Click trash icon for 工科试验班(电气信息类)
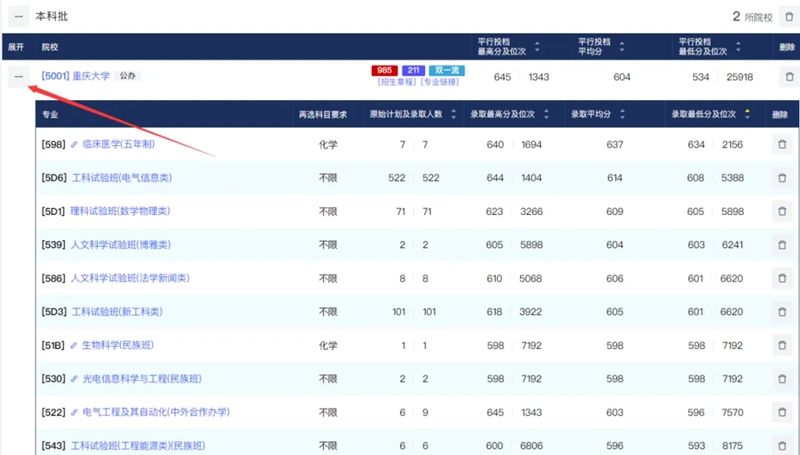Screen dimensions: 800x455 (781, 178)
